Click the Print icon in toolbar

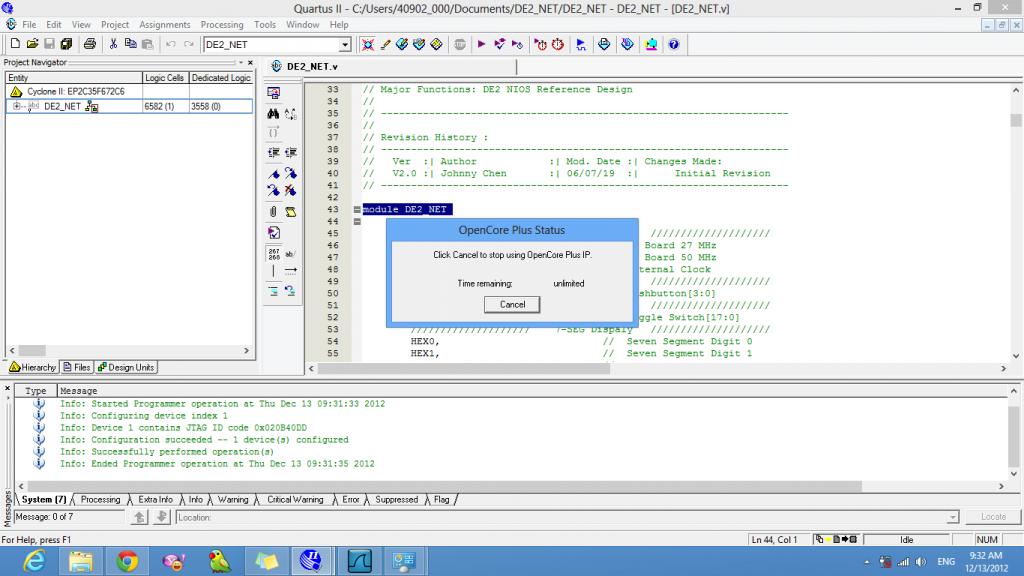point(89,44)
